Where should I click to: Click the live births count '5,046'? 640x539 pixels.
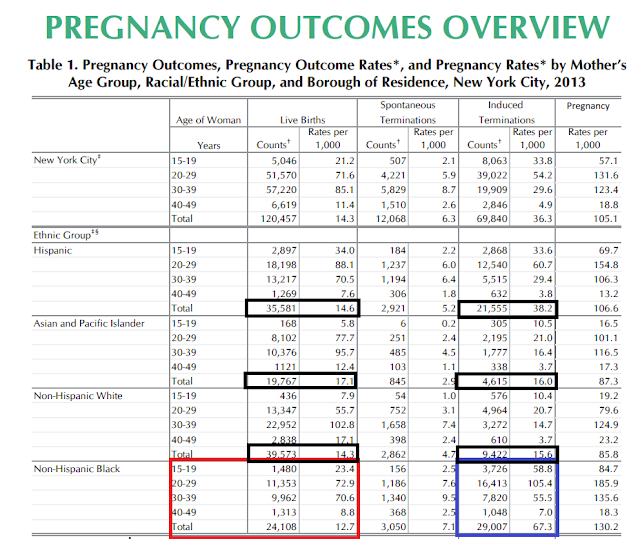(x=284, y=161)
